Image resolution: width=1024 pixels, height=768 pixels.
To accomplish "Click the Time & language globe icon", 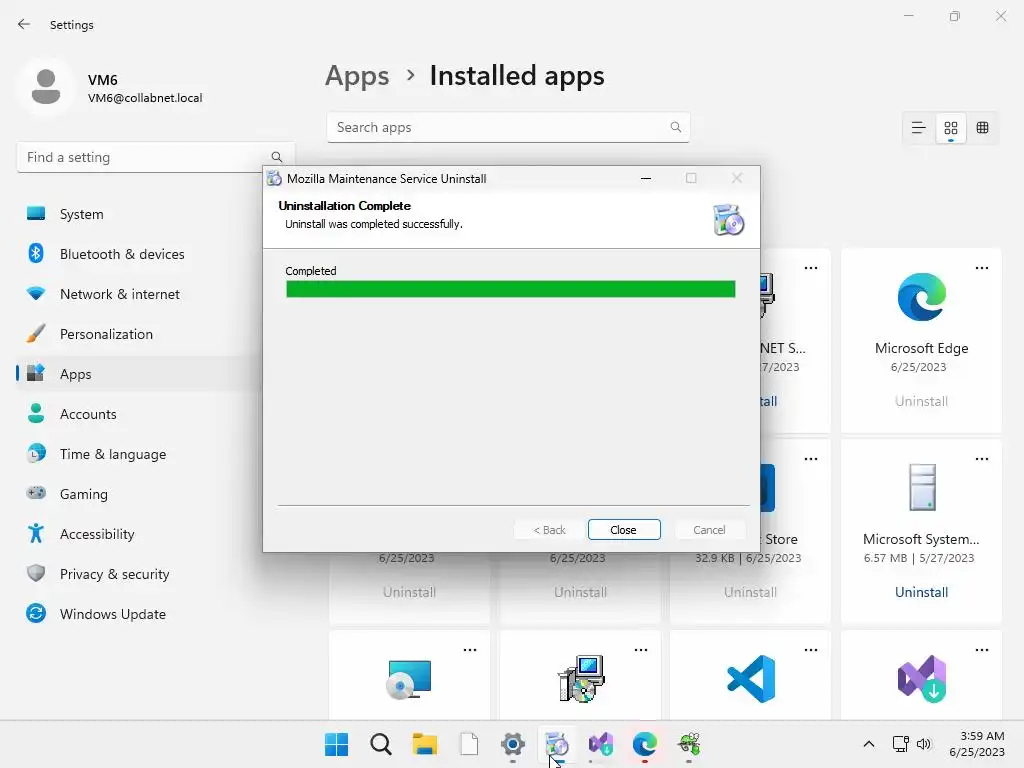I will pyautogui.click(x=36, y=453).
